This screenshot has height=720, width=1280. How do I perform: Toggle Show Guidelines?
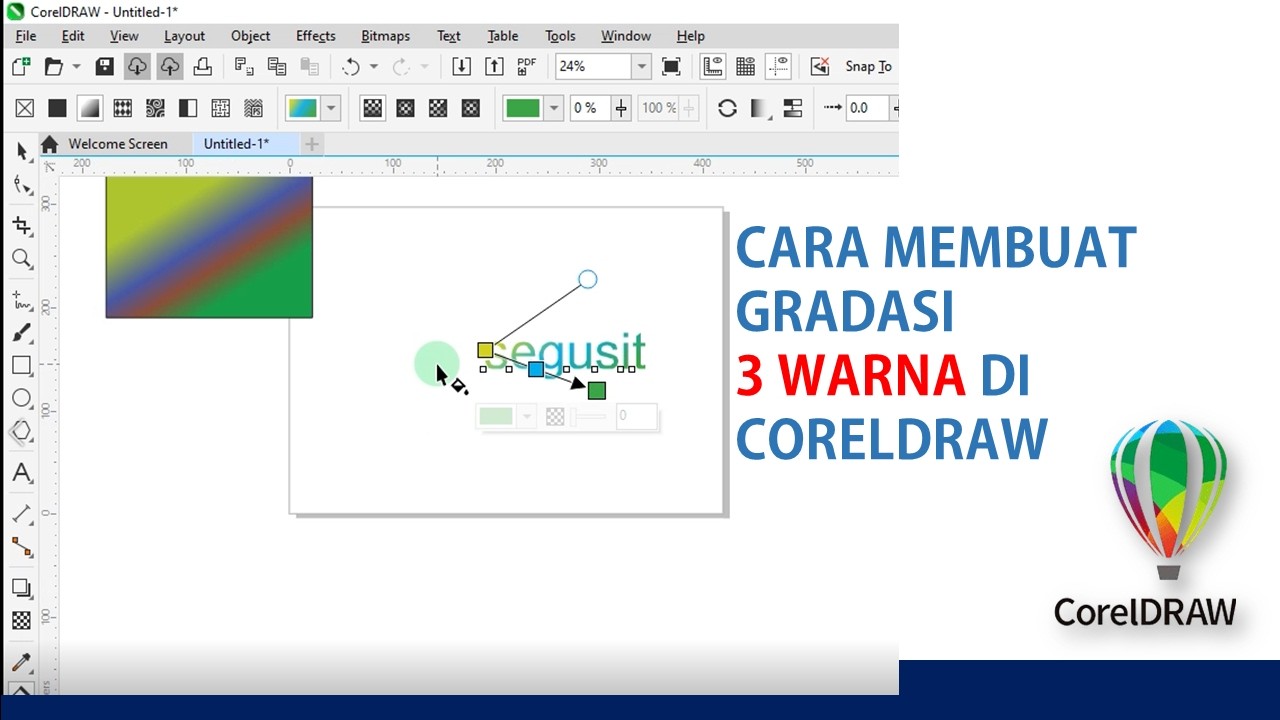click(x=779, y=67)
